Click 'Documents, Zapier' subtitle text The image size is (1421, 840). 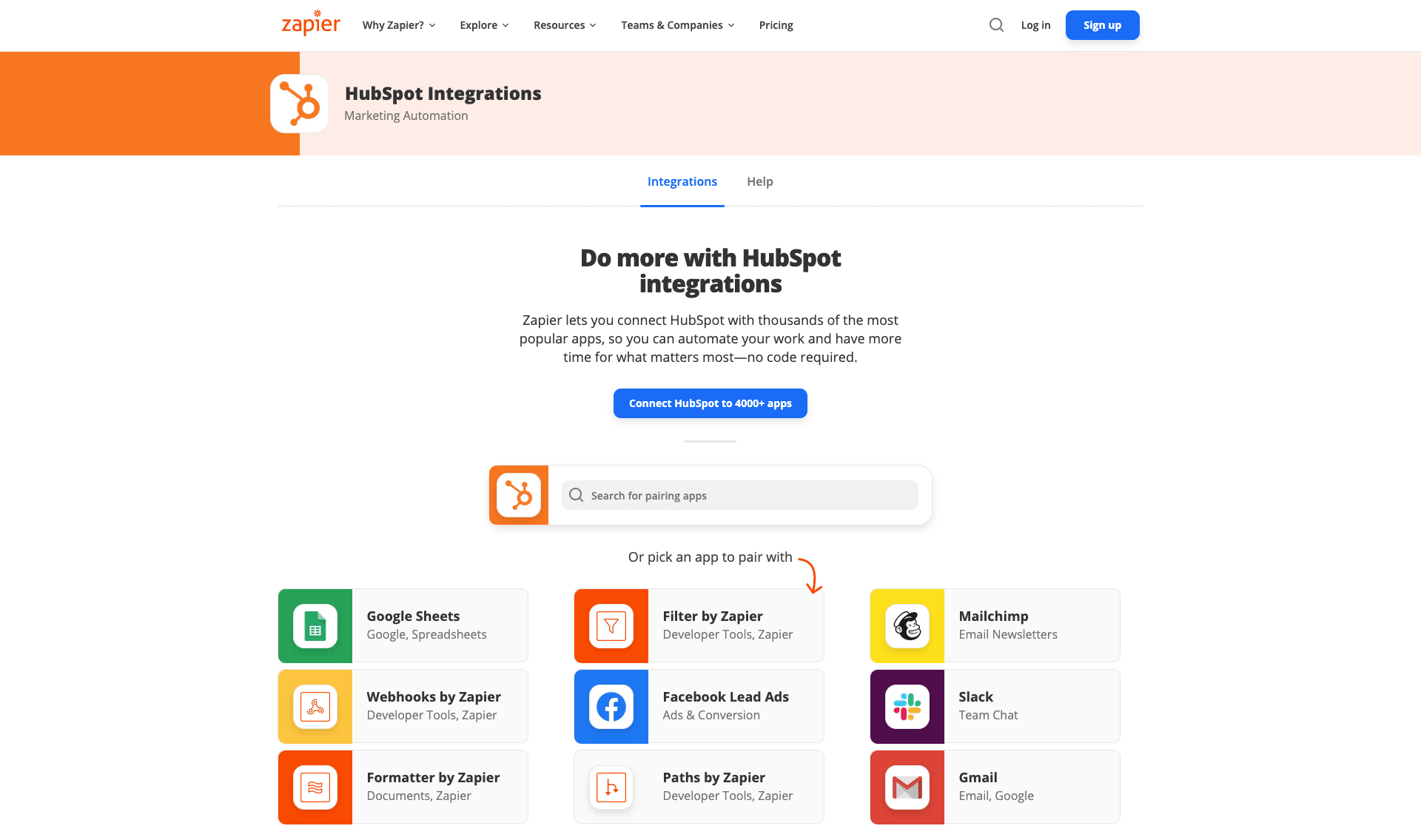[419, 796]
